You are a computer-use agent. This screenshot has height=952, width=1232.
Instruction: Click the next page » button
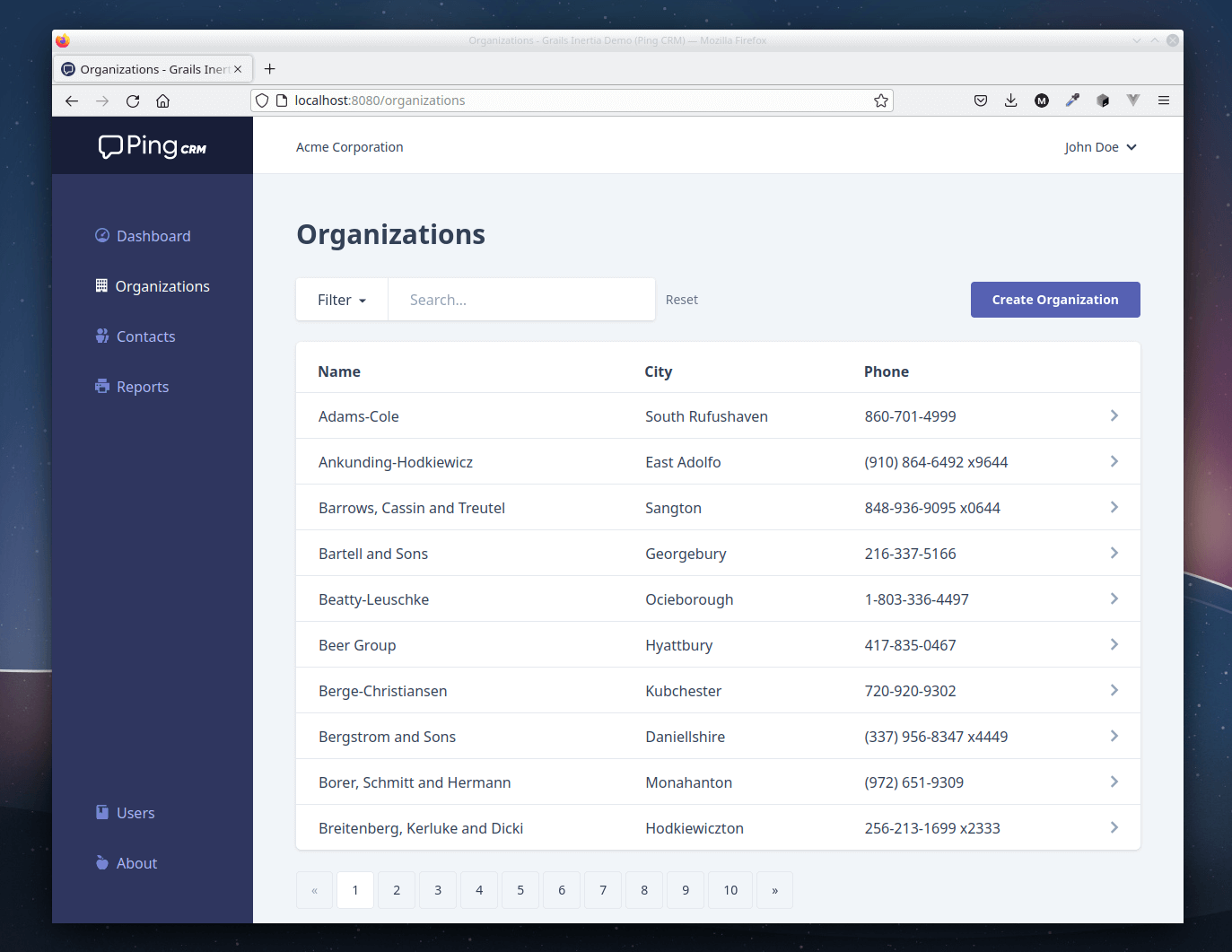[x=775, y=890]
